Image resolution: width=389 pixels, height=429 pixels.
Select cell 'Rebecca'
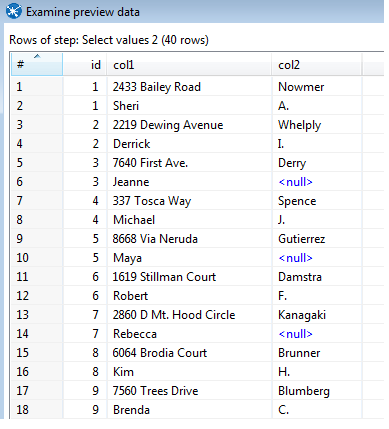point(189,334)
